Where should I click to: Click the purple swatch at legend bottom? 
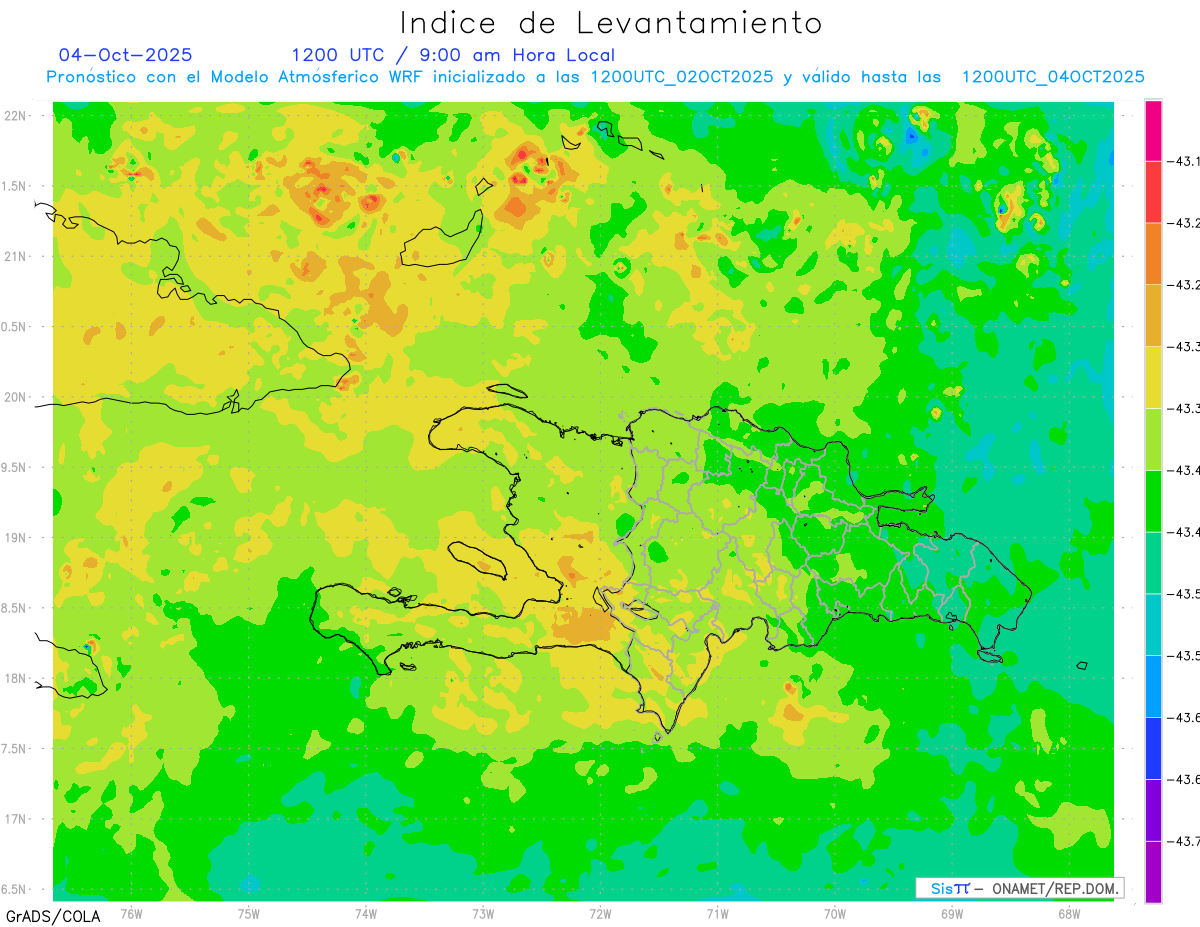(x=1153, y=872)
